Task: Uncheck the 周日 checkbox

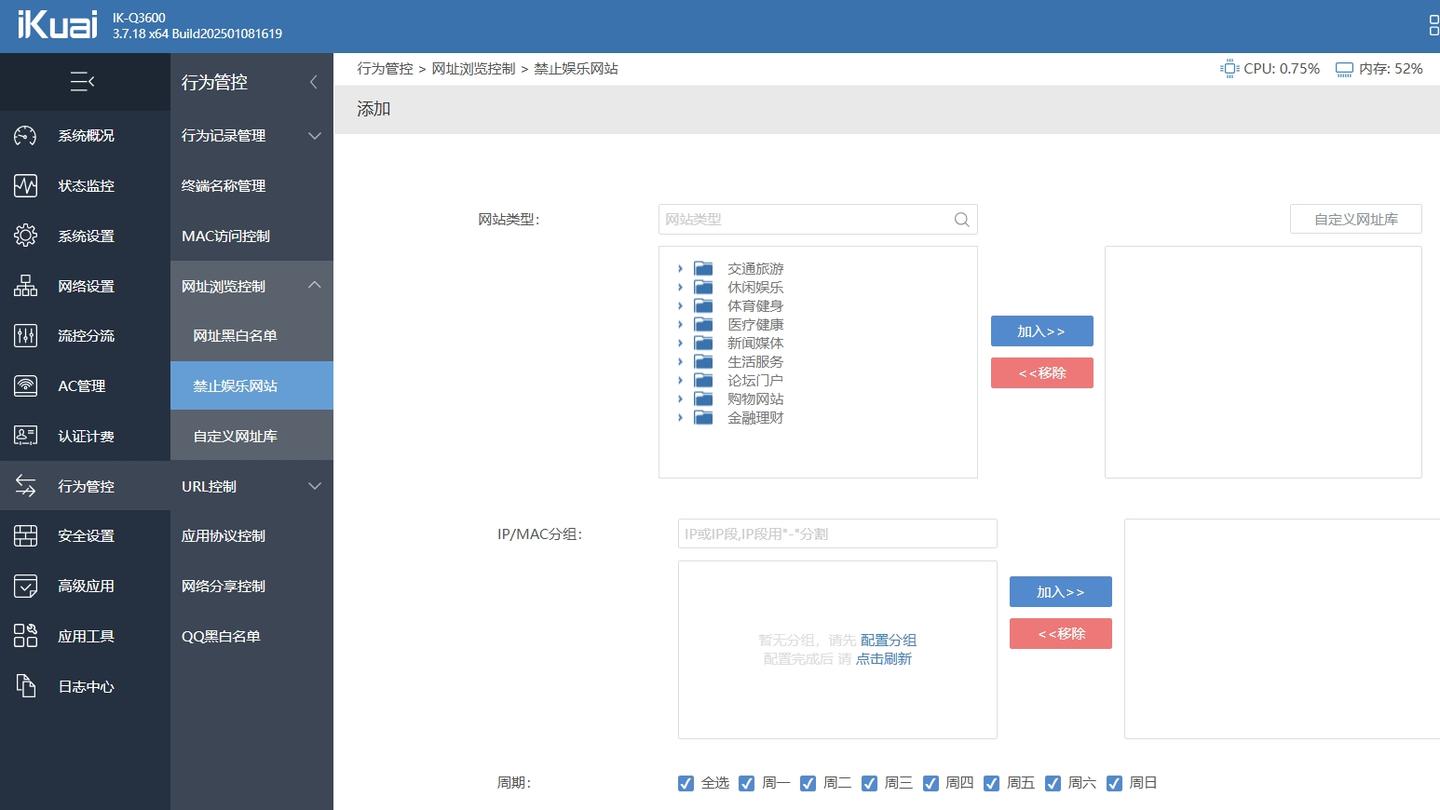Action: point(1114,783)
